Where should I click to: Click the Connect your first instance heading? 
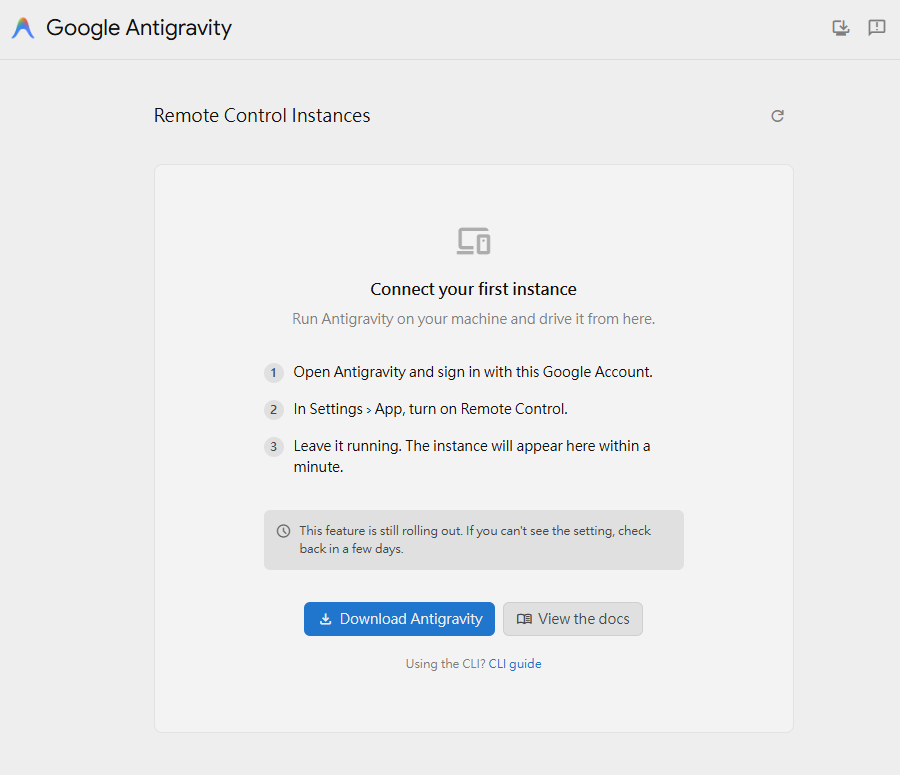click(473, 289)
